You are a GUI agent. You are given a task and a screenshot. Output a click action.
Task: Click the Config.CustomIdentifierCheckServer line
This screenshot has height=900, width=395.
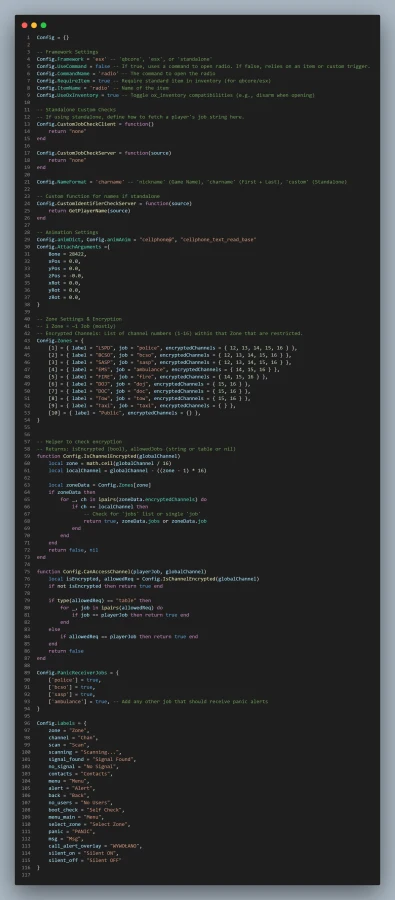(x=114, y=203)
